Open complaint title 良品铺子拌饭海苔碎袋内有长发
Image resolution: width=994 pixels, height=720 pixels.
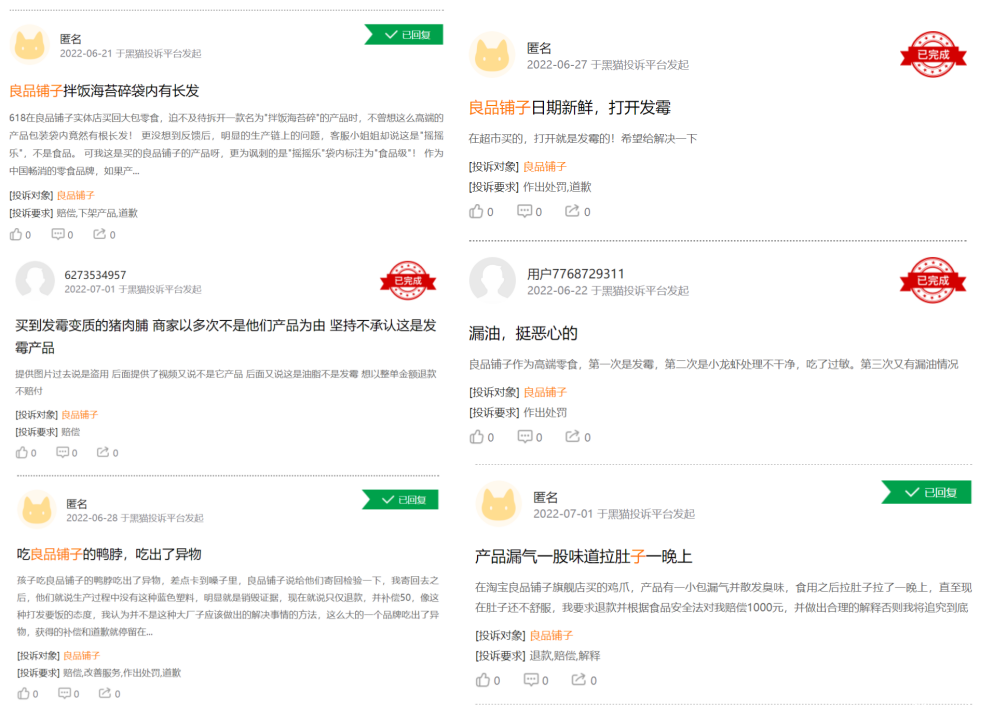(x=104, y=91)
